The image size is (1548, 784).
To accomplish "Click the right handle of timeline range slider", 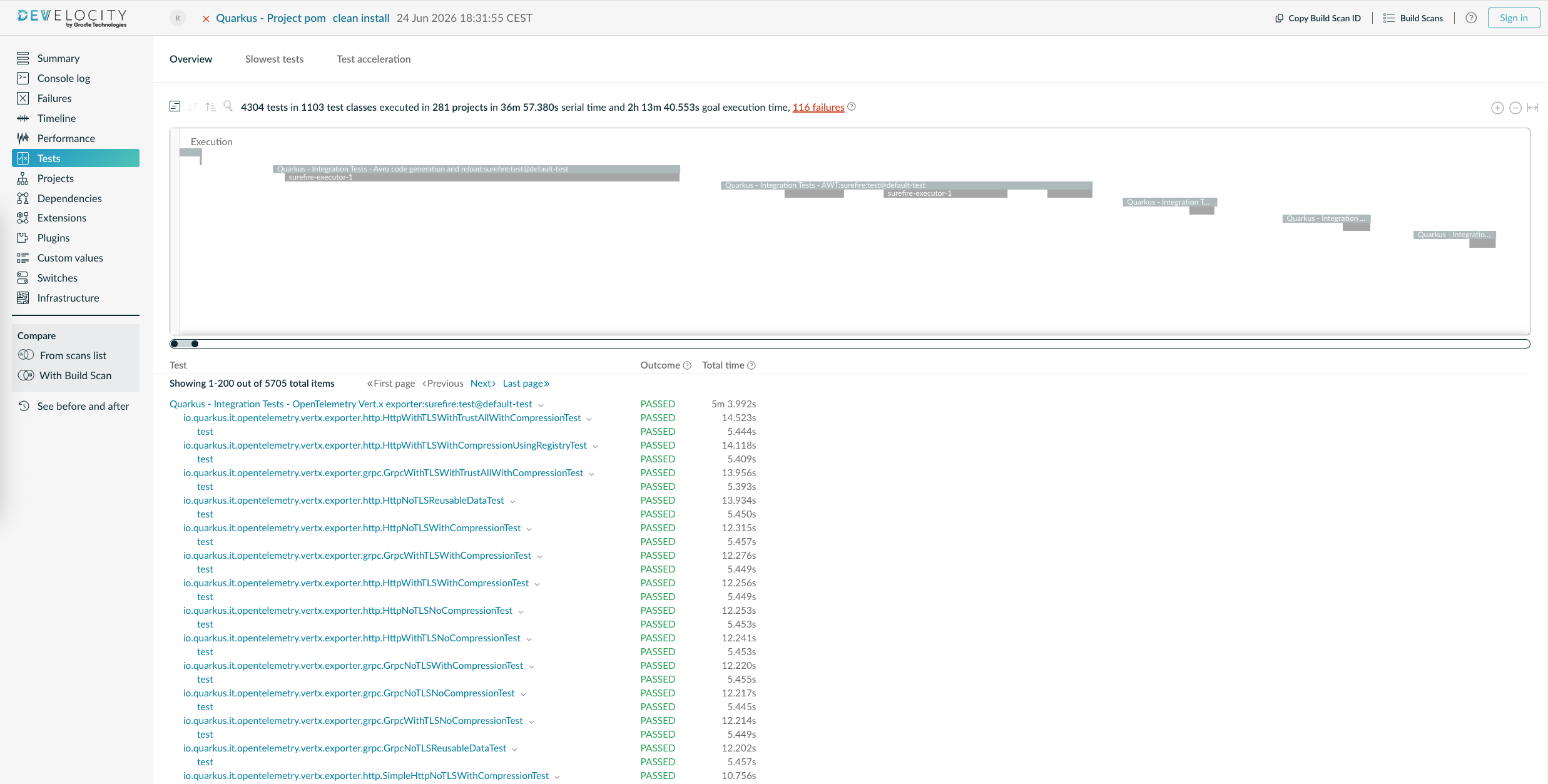I will [195, 344].
